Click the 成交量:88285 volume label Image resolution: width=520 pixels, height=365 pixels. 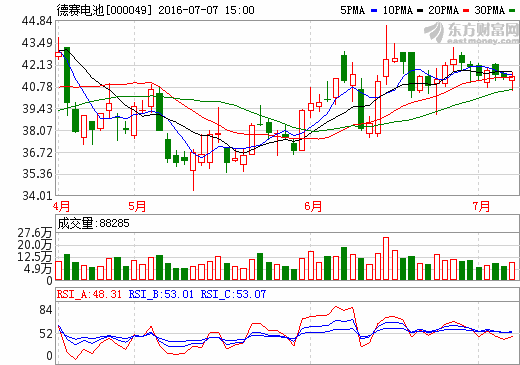93,223
